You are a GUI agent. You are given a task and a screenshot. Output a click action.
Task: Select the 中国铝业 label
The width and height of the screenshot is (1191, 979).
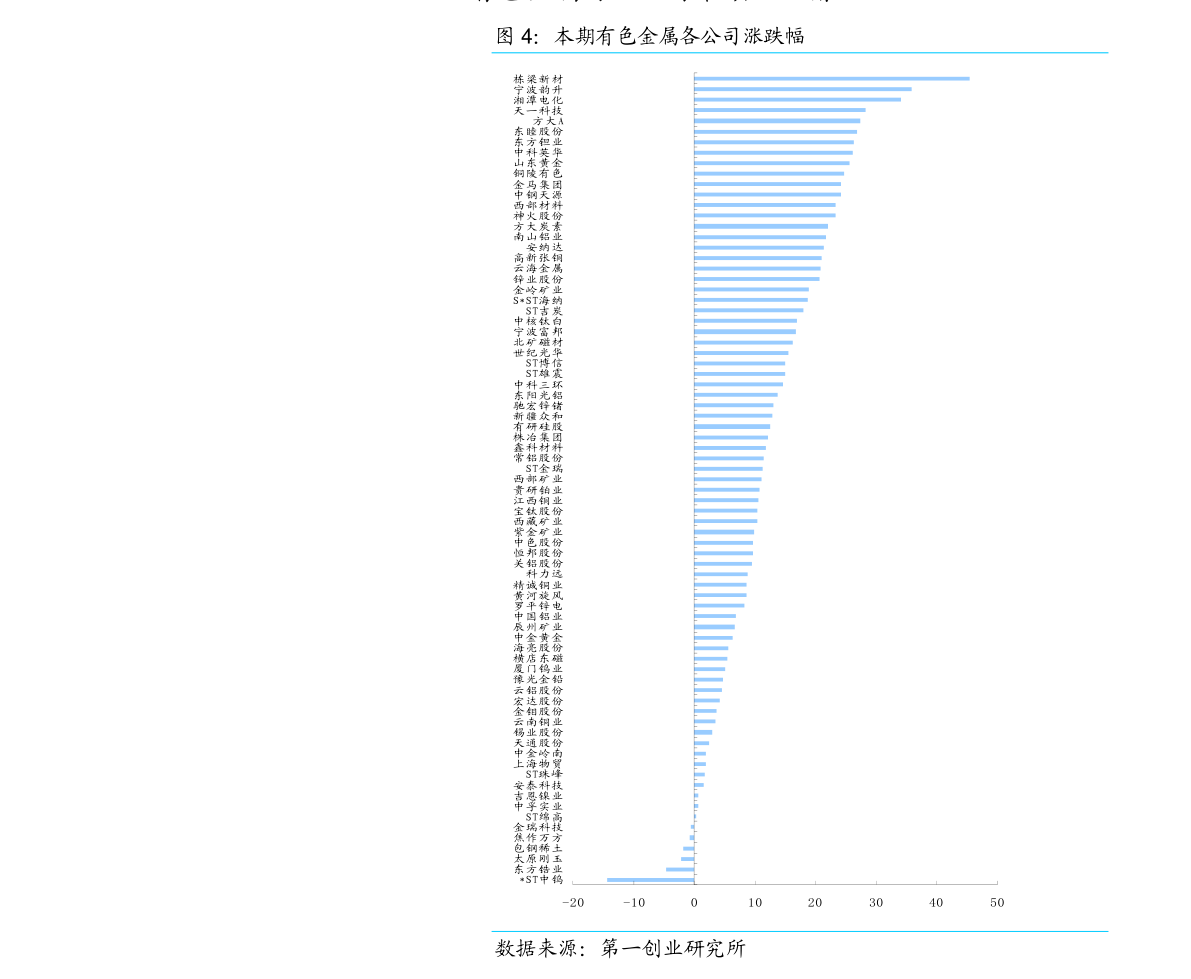tap(538, 617)
